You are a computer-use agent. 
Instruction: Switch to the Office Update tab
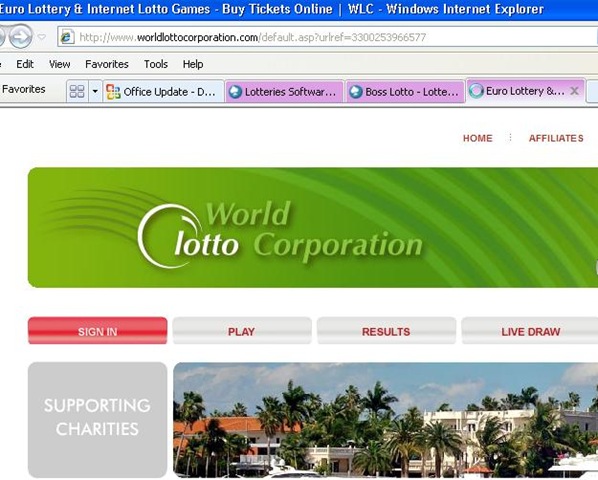click(163, 92)
